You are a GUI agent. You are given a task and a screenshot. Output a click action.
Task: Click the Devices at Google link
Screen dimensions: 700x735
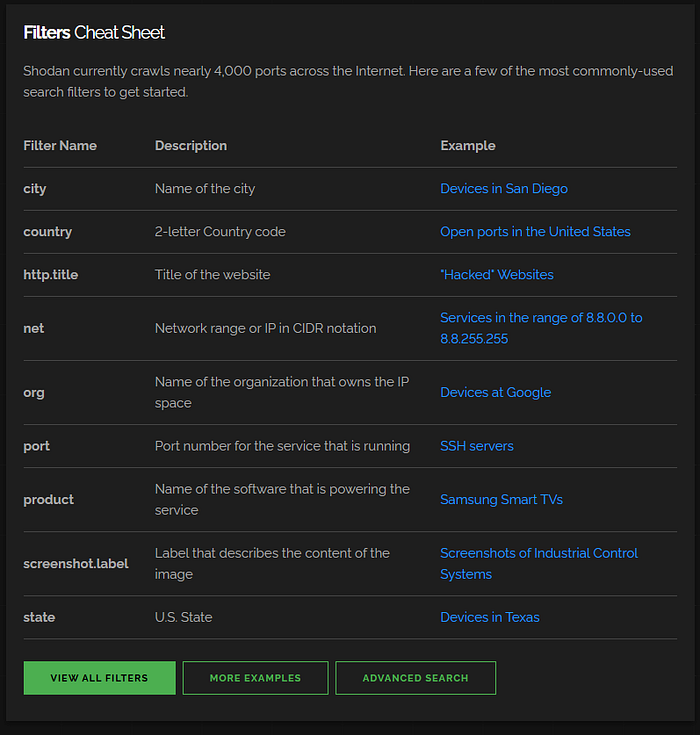point(495,392)
